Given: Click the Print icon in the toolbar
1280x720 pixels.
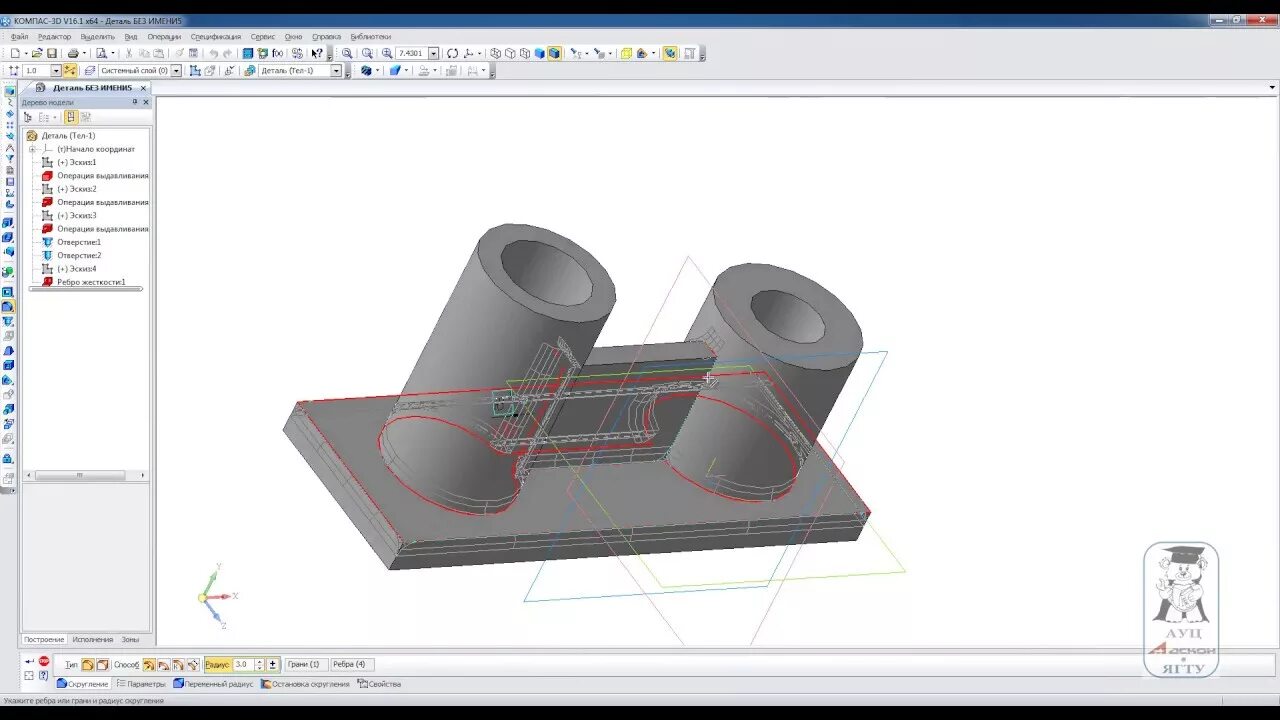Looking at the screenshot, I should click(73, 53).
